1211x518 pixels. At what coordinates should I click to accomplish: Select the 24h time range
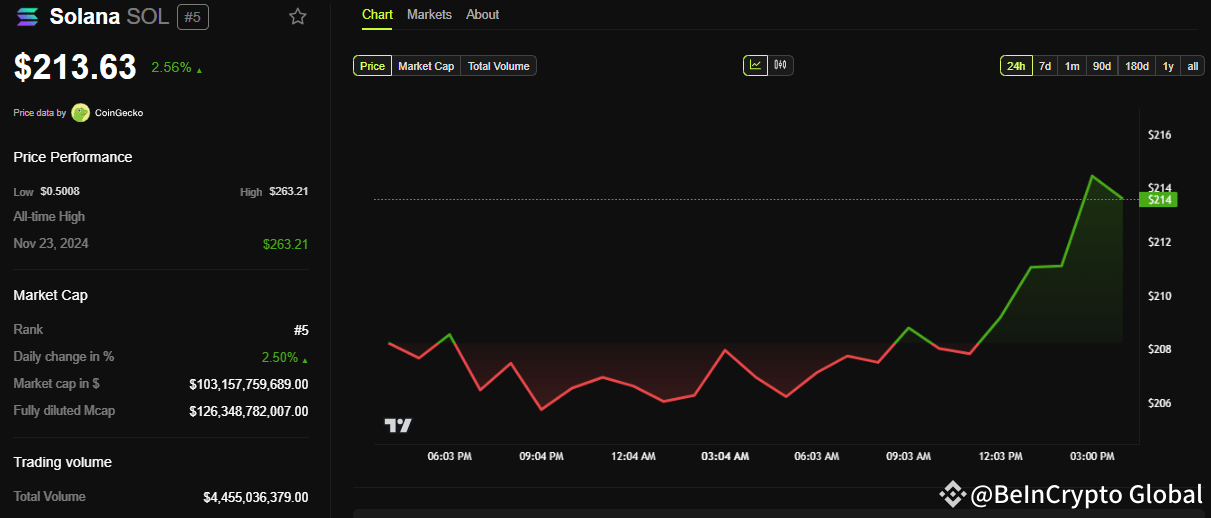(x=1016, y=66)
